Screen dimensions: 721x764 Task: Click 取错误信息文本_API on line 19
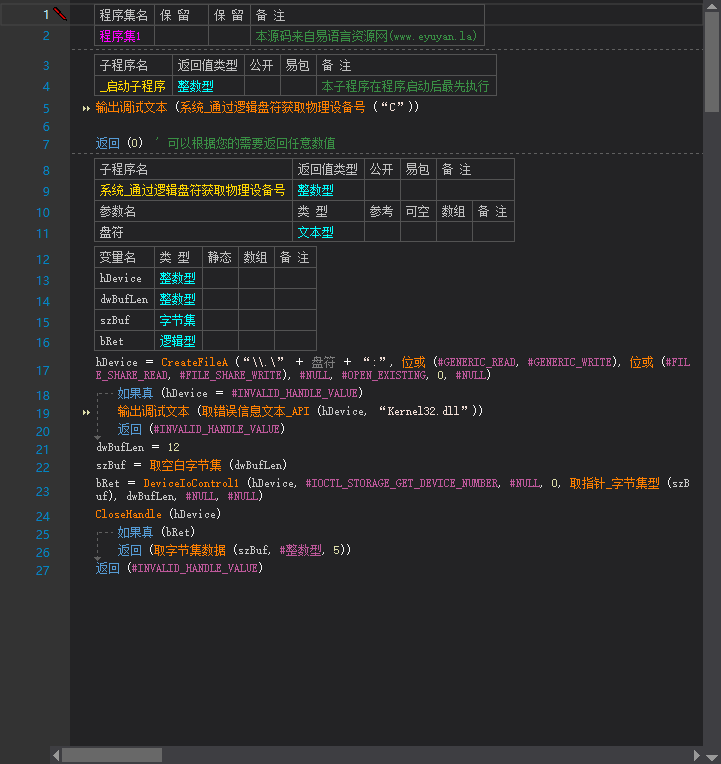255,411
